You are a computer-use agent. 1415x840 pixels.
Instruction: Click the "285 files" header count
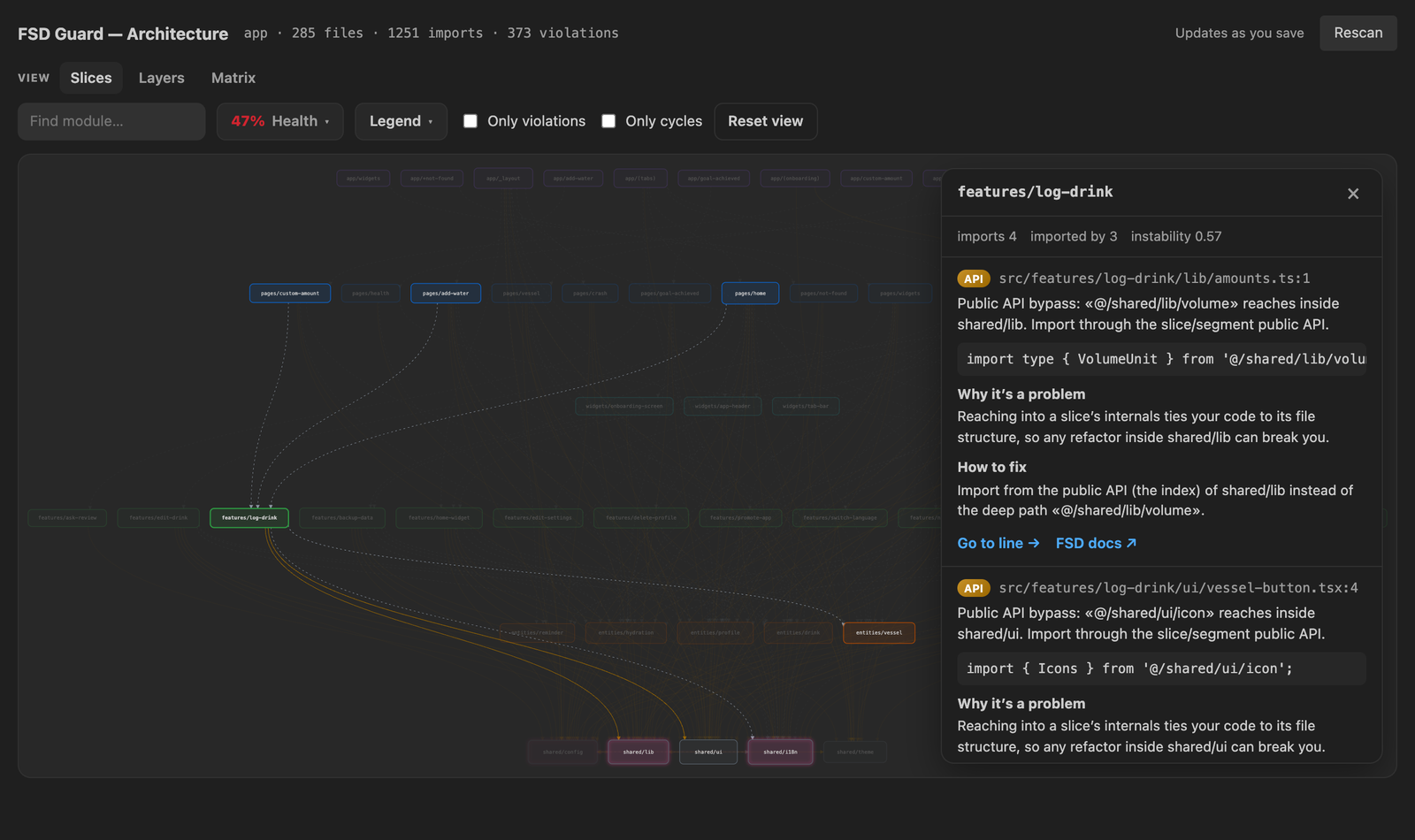[x=327, y=33]
